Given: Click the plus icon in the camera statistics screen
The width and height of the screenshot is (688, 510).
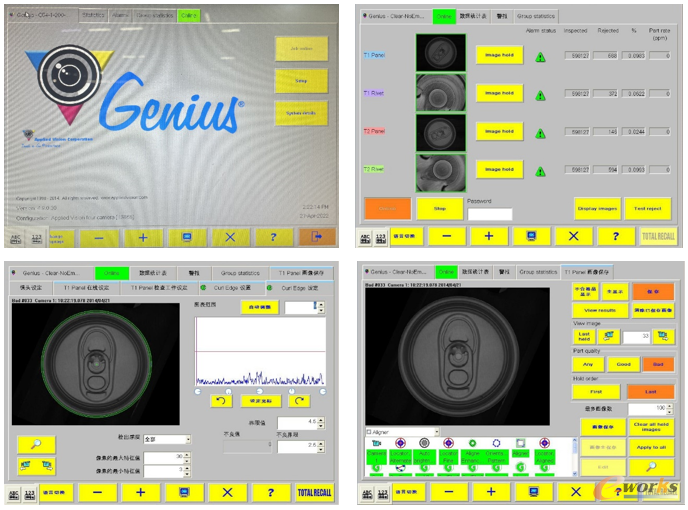Looking at the screenshot, I should pos(489,236).
